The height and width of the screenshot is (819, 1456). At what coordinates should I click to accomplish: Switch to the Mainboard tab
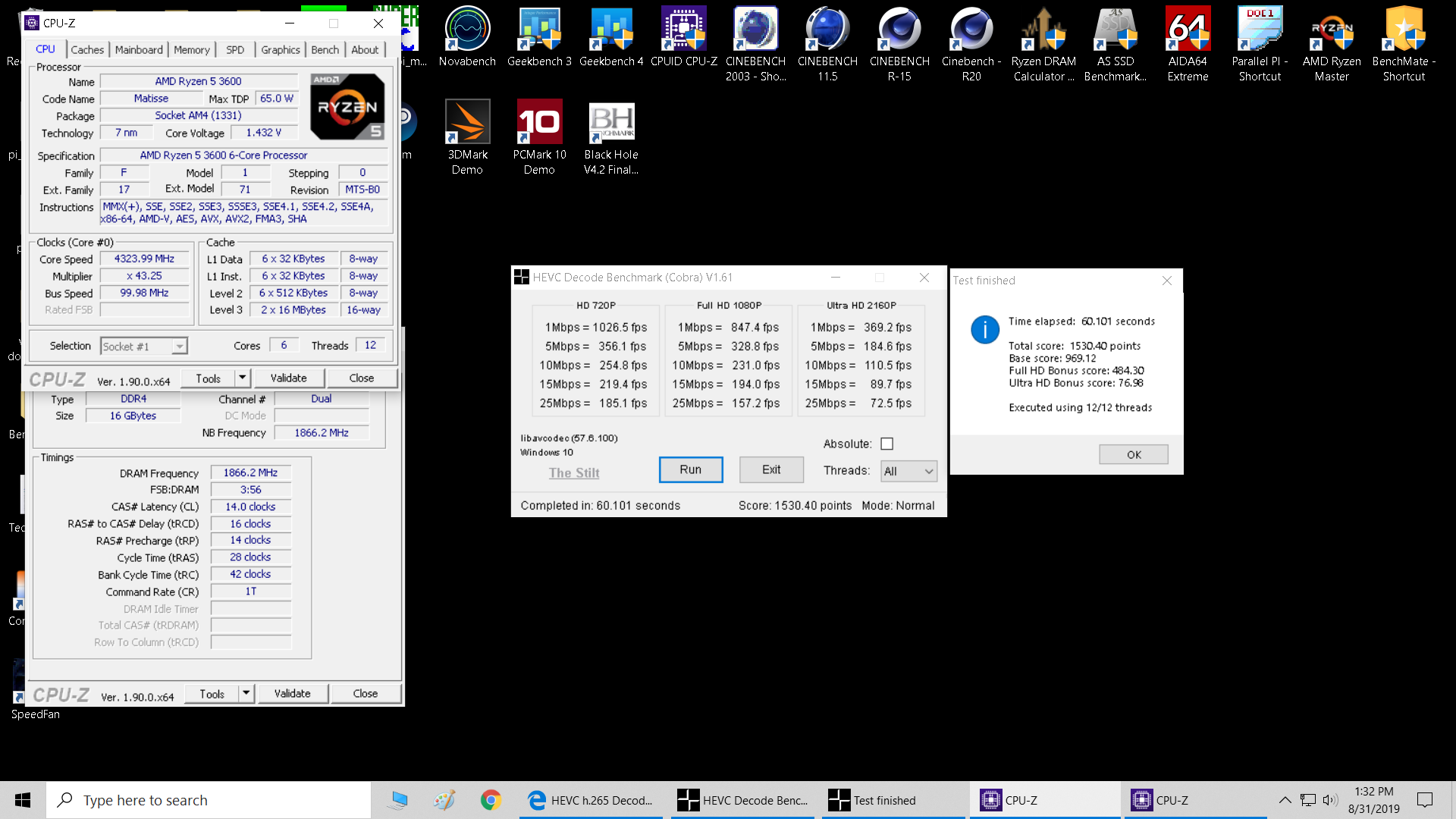[x=139, y=50]
